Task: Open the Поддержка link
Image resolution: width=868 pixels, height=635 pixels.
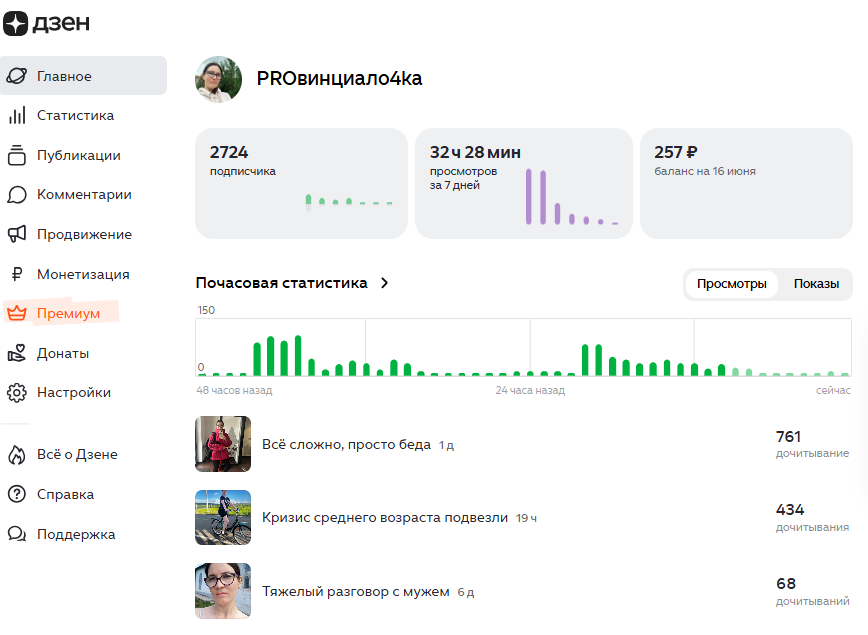Action: (x=76, y=534)
